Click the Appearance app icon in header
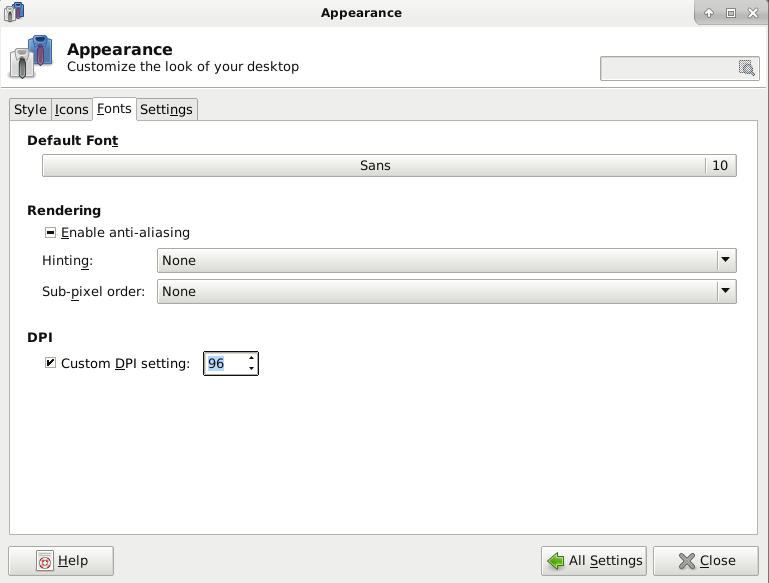 click(30, 57)
